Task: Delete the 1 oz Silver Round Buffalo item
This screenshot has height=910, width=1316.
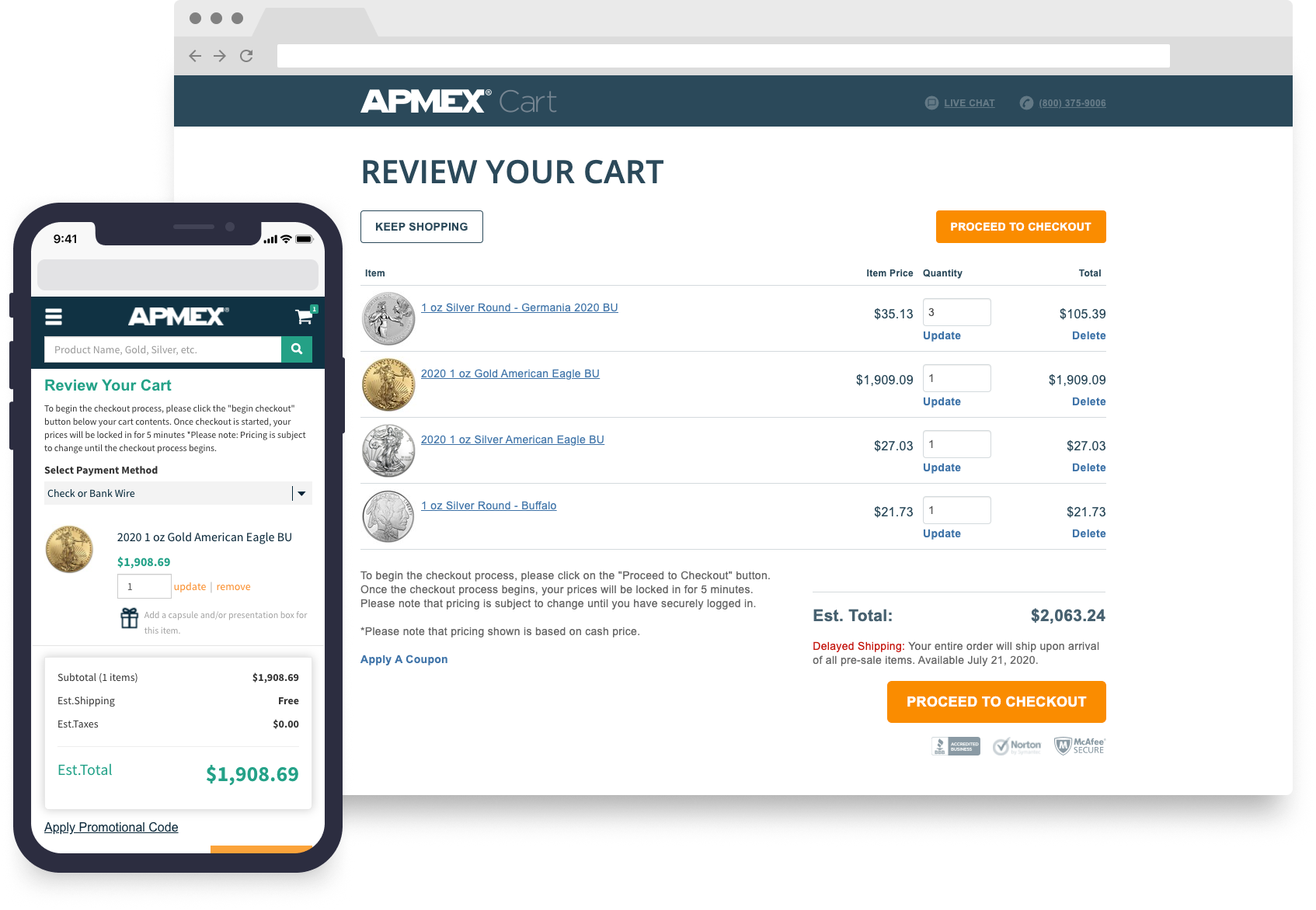Action: (1088, 533)
